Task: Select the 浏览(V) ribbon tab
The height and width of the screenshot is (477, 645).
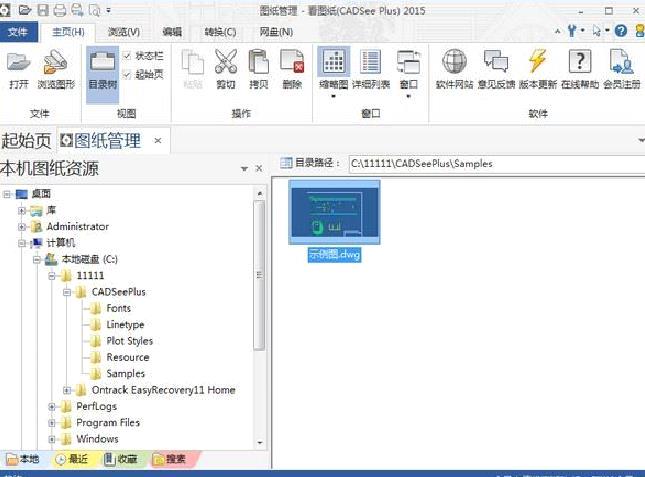Action: (124, 32)
